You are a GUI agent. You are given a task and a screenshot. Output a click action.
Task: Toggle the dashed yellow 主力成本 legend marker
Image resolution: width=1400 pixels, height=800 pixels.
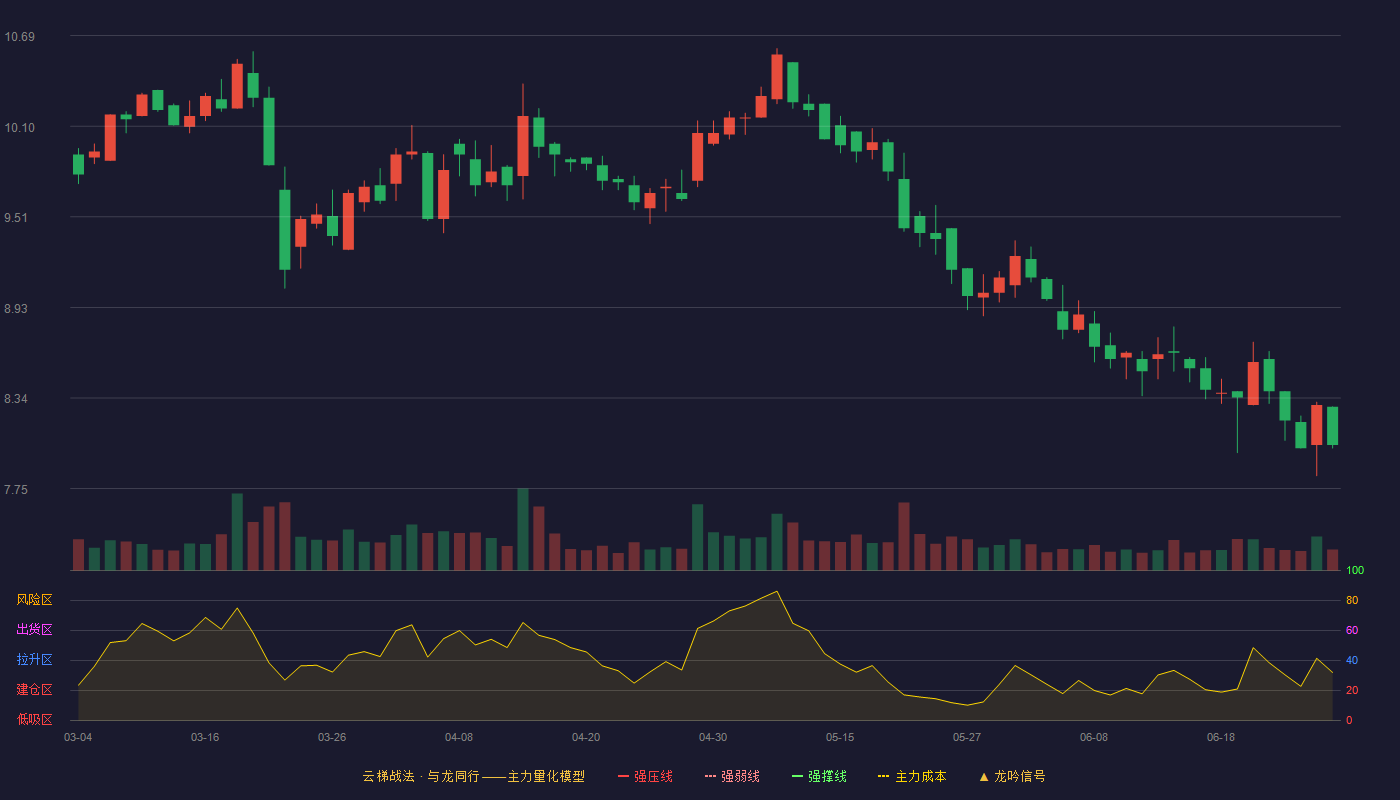(883, 776)
